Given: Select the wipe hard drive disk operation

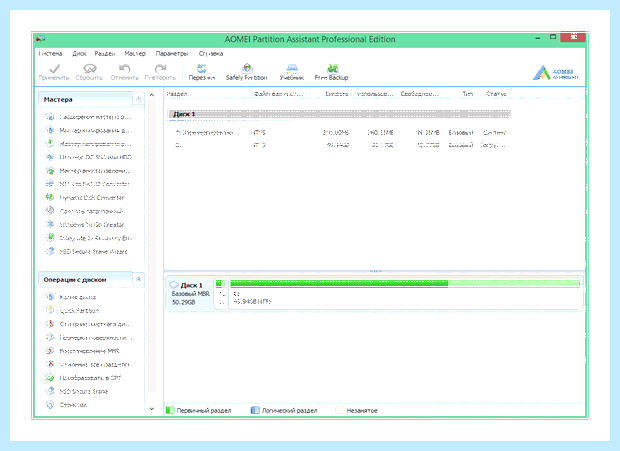Looking at the screenshot, I should point(89,324).
